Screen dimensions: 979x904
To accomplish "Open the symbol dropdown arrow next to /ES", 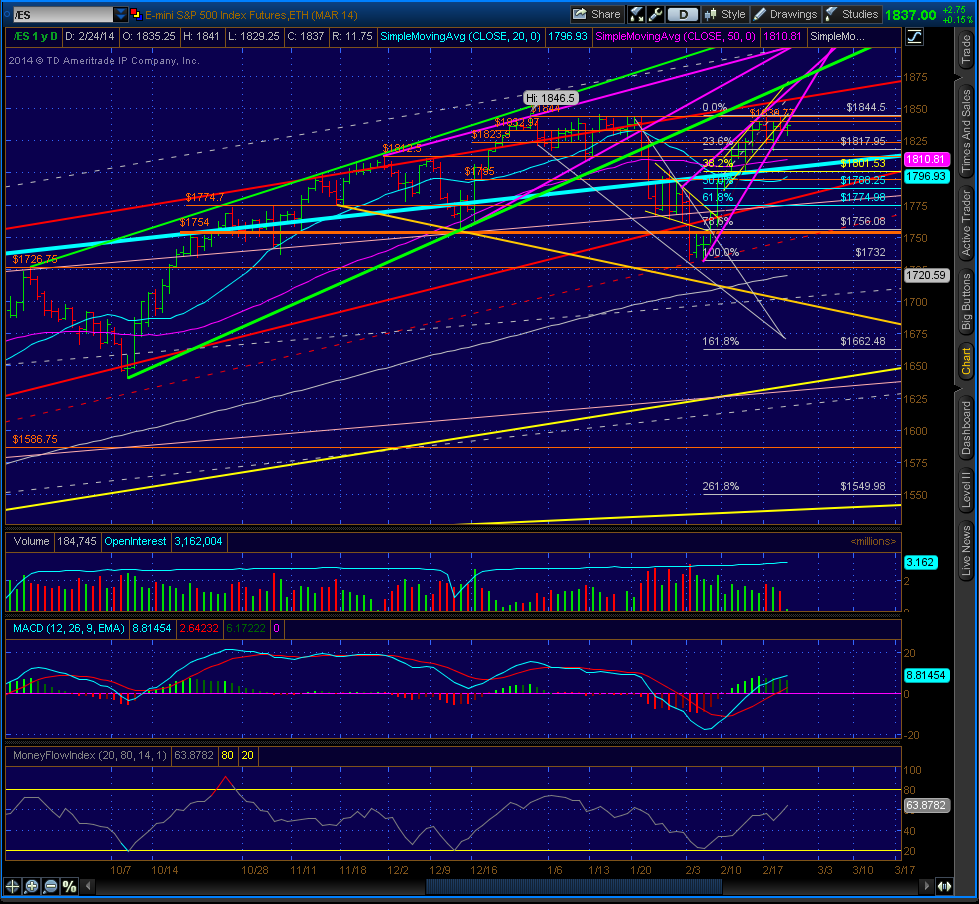I will tap(121, 14).
